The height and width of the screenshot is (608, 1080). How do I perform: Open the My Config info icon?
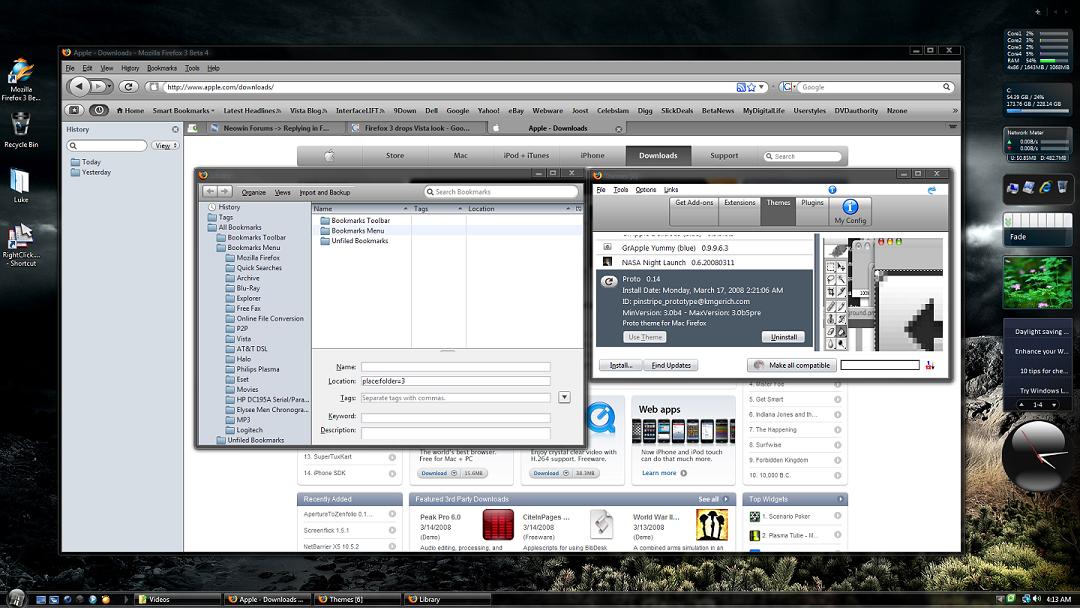[x=850, y=206]
